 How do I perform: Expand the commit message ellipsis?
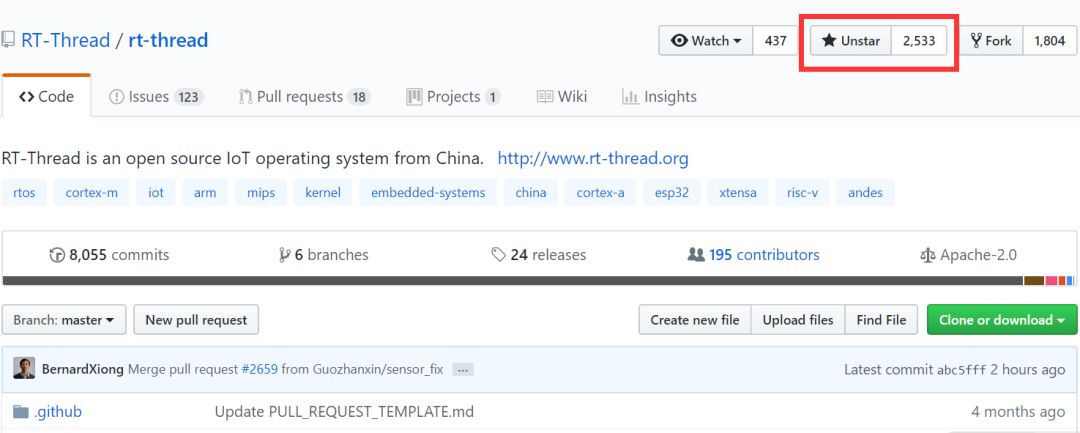[x=462, y=369]
